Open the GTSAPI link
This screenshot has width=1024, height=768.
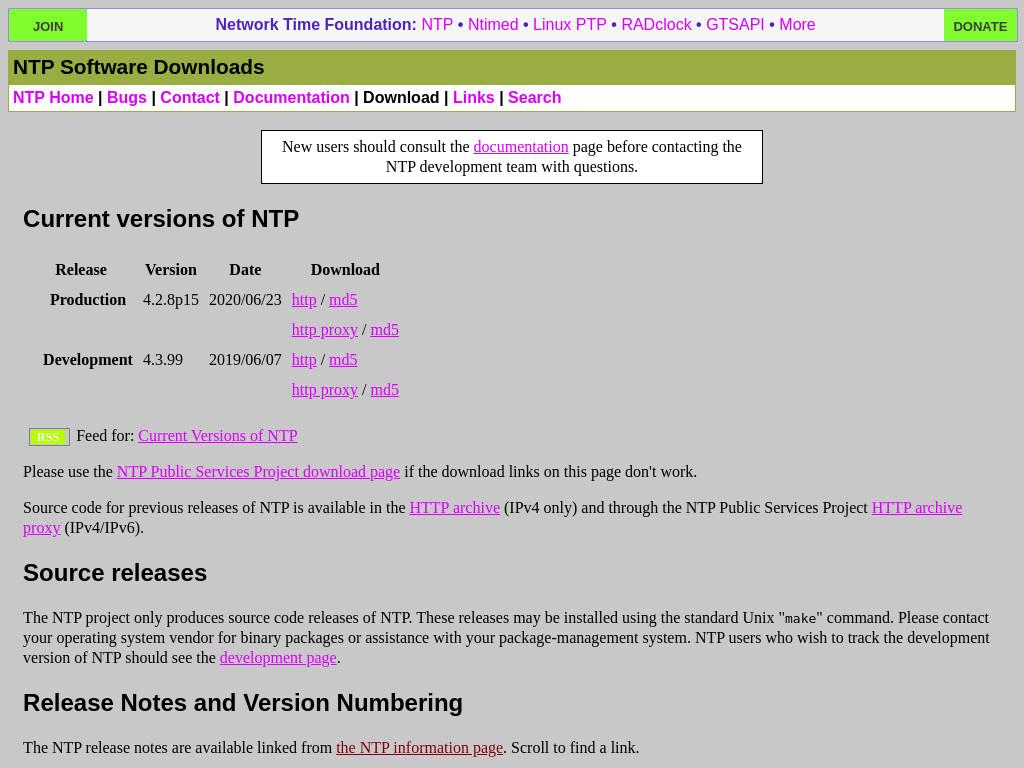coord(735,25)
